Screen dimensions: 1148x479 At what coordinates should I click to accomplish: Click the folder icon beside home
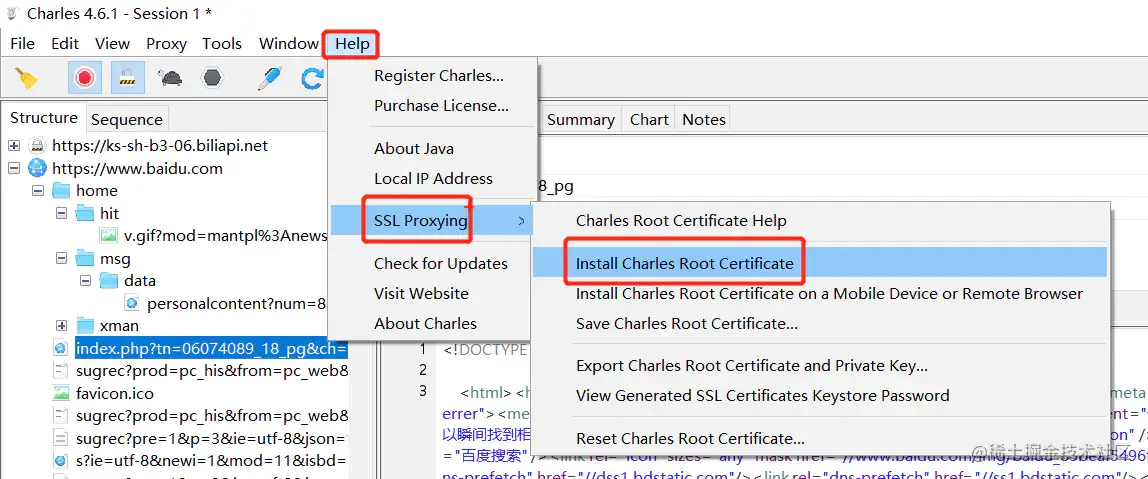coord(62,190)
